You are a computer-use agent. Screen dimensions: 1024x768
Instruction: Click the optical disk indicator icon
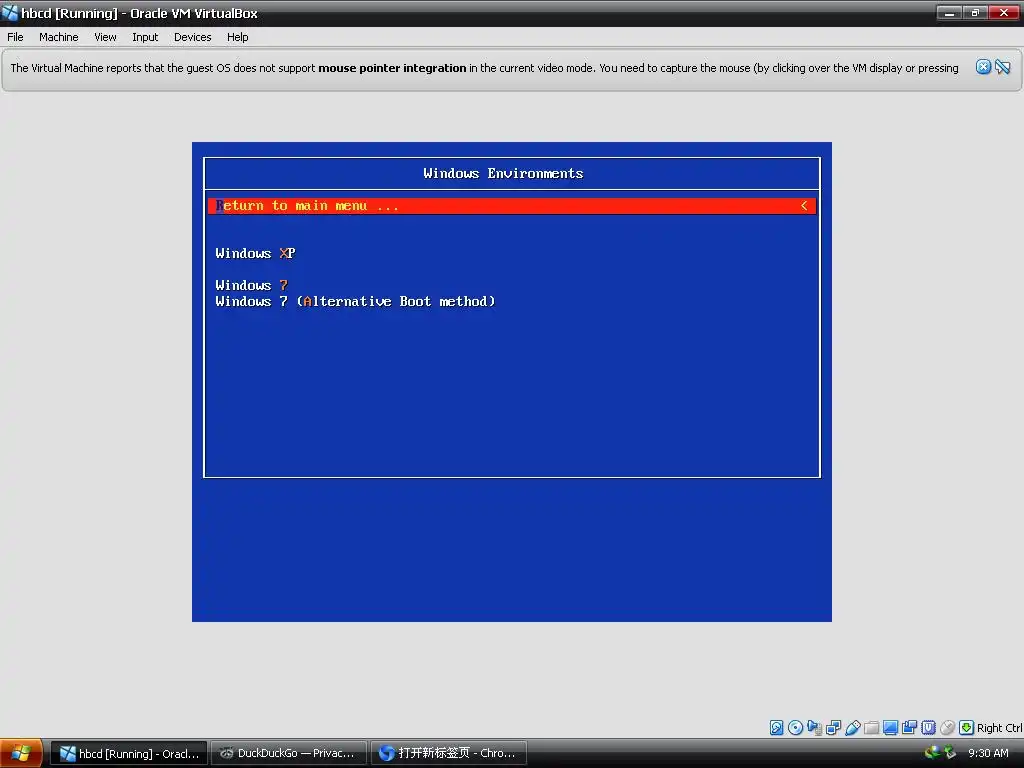click(x=795, y=728)
